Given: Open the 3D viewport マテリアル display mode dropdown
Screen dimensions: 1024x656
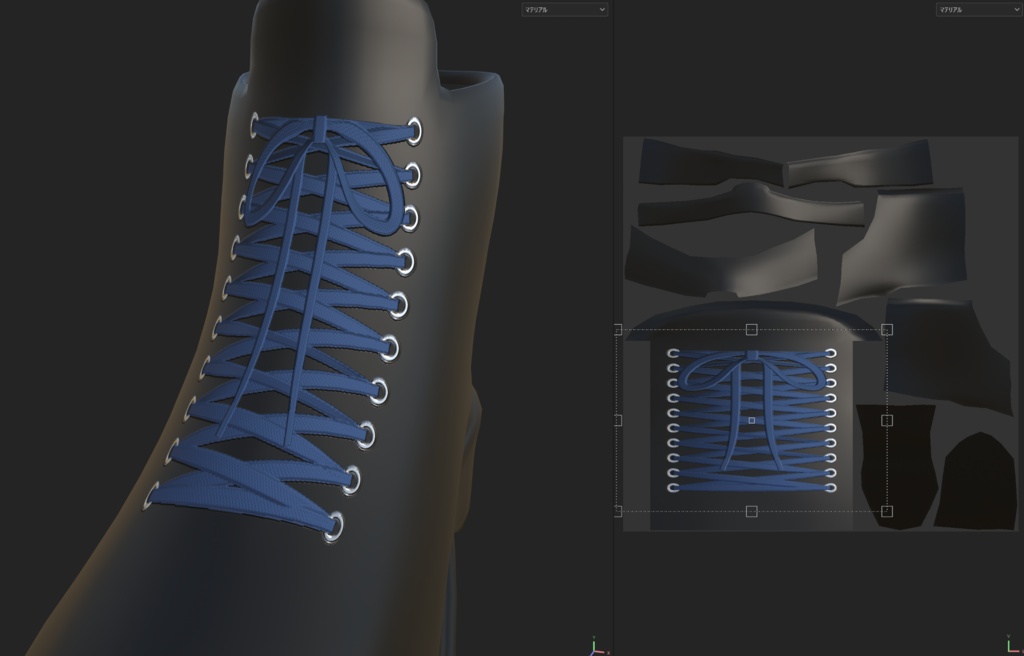Looking at the screenshot, I should point(565,9).
